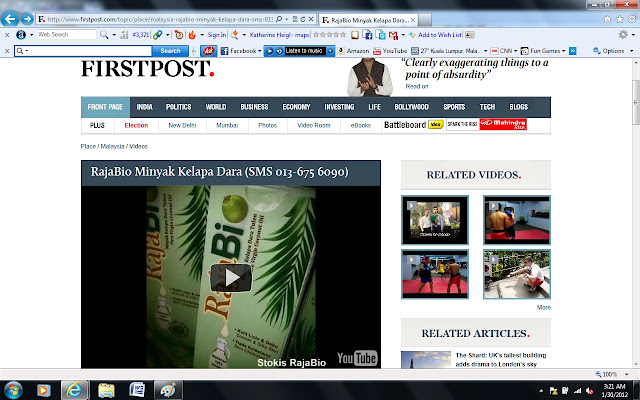This screenshot has height=400, width=640.
Task: Open the BOLLYWOOD section
Action: 411,107
